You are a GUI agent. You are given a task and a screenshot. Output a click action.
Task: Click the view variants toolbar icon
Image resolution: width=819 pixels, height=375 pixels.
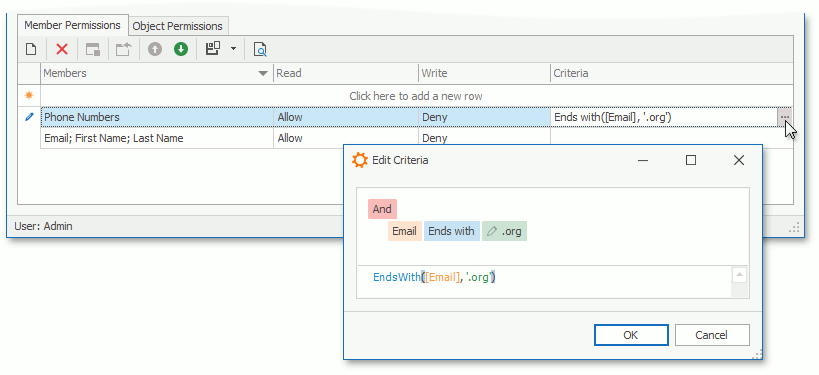213,49
